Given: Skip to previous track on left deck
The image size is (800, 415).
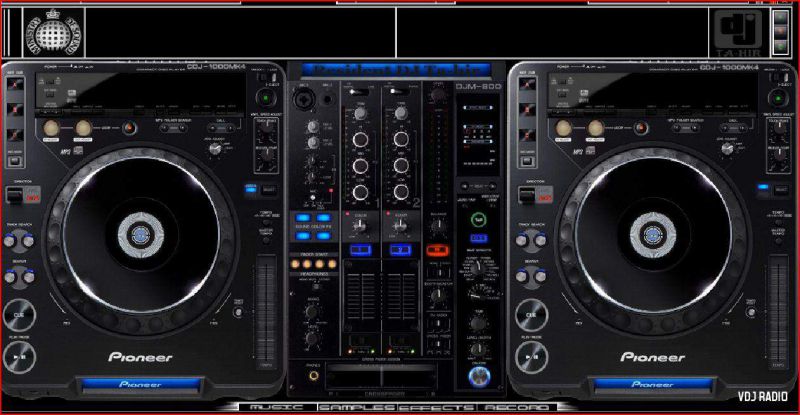Looking at the screenshot, I should 10,240.
